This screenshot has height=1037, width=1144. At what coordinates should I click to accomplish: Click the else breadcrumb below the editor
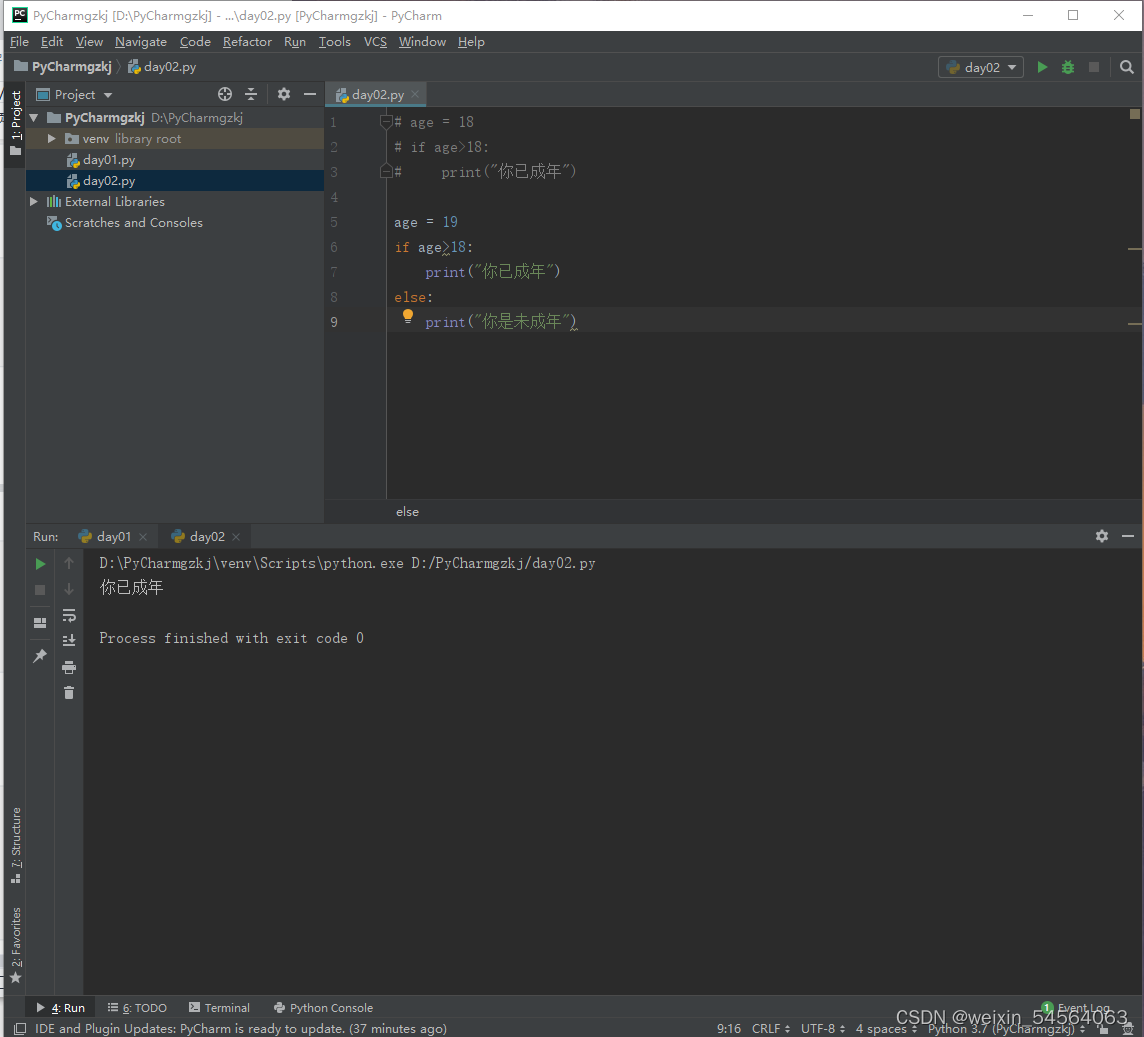click(407, 512)
